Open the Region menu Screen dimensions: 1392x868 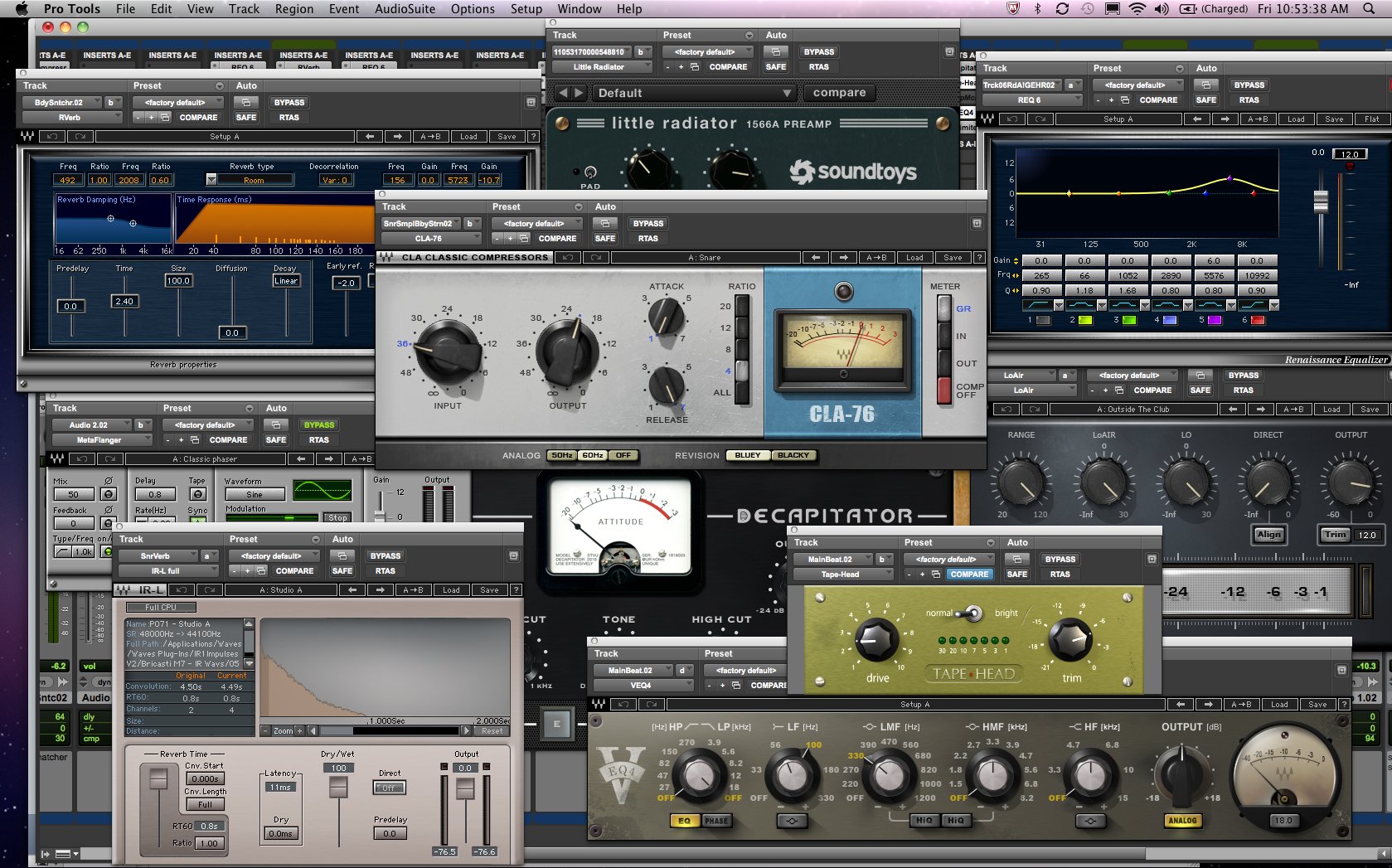pyautogui.click(x=294, y=8)
